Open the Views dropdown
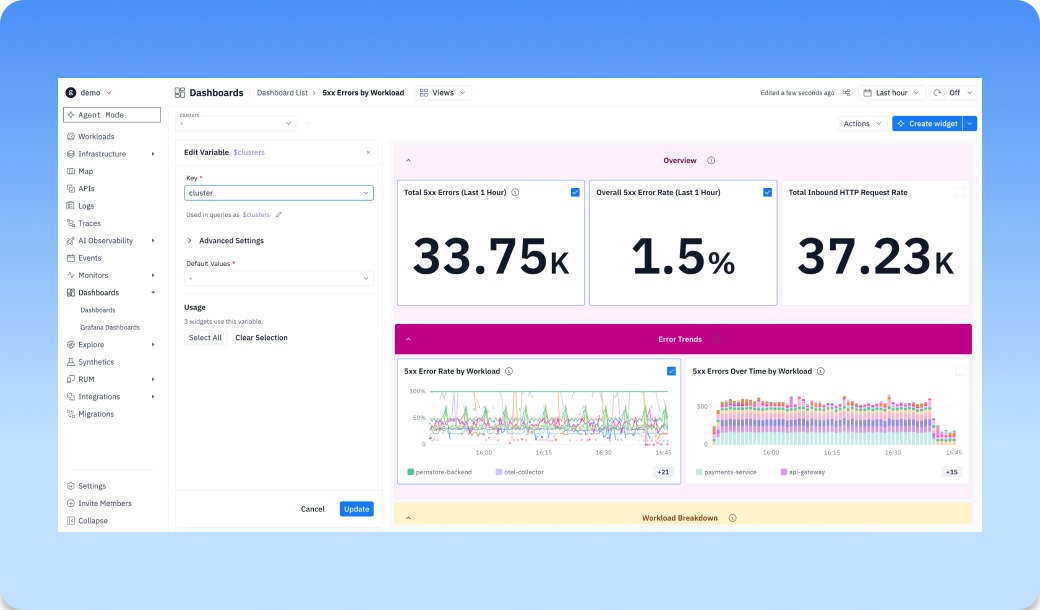The width and height of the screenshot is (1040, 610). tap(443, 93)
